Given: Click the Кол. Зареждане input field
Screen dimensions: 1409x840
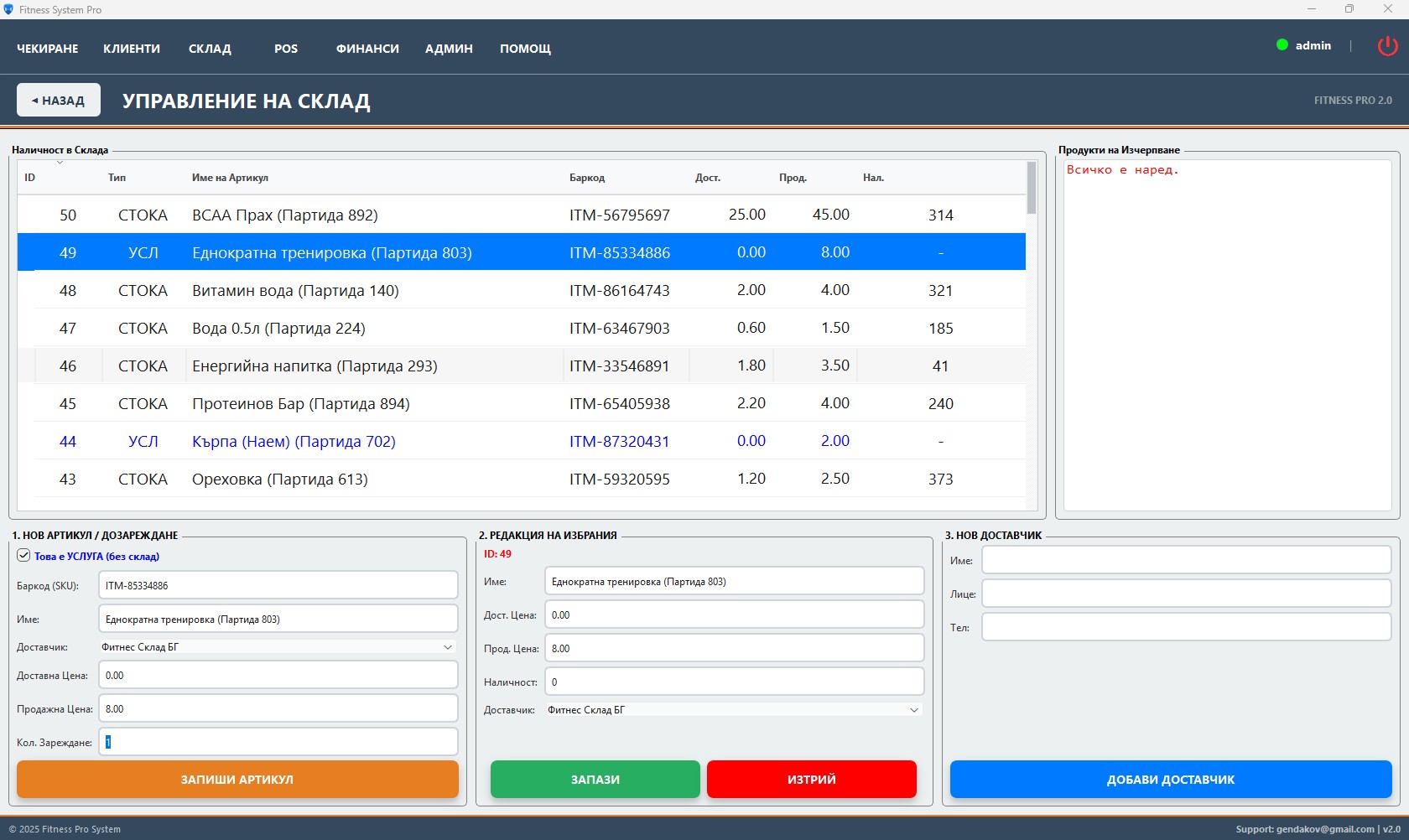Looking at the screenshot, I should point(278,742).
